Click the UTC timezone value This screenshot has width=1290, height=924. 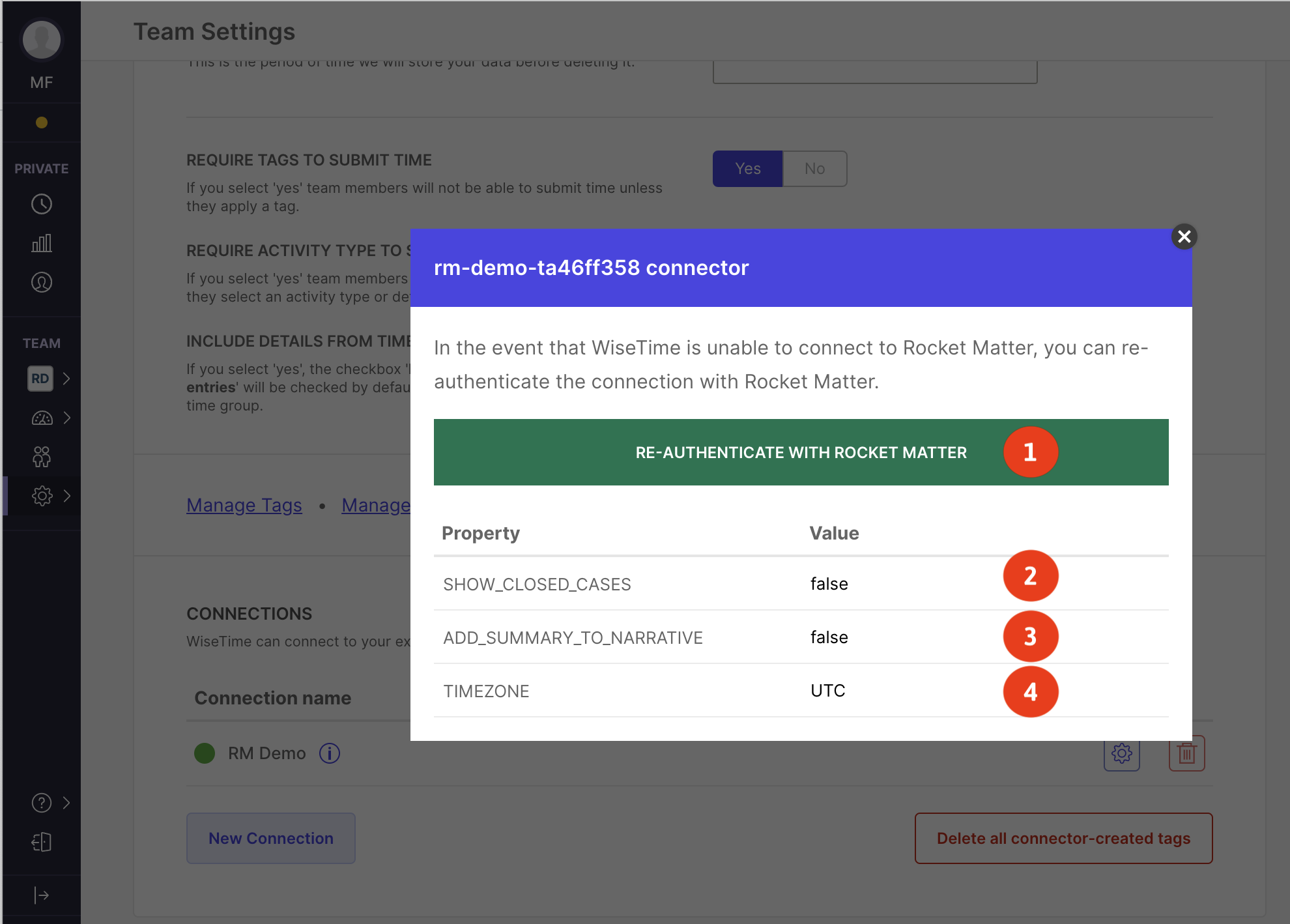(828, 691)
